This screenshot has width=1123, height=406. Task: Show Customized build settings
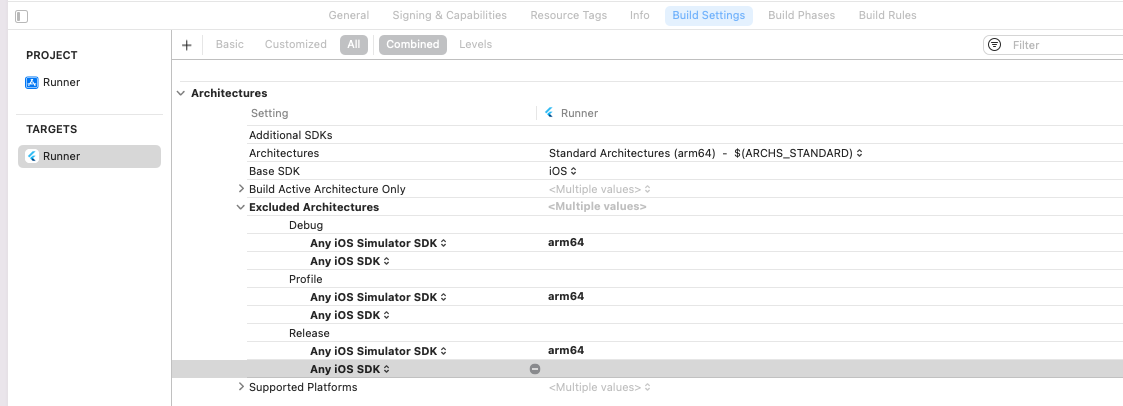295,45
